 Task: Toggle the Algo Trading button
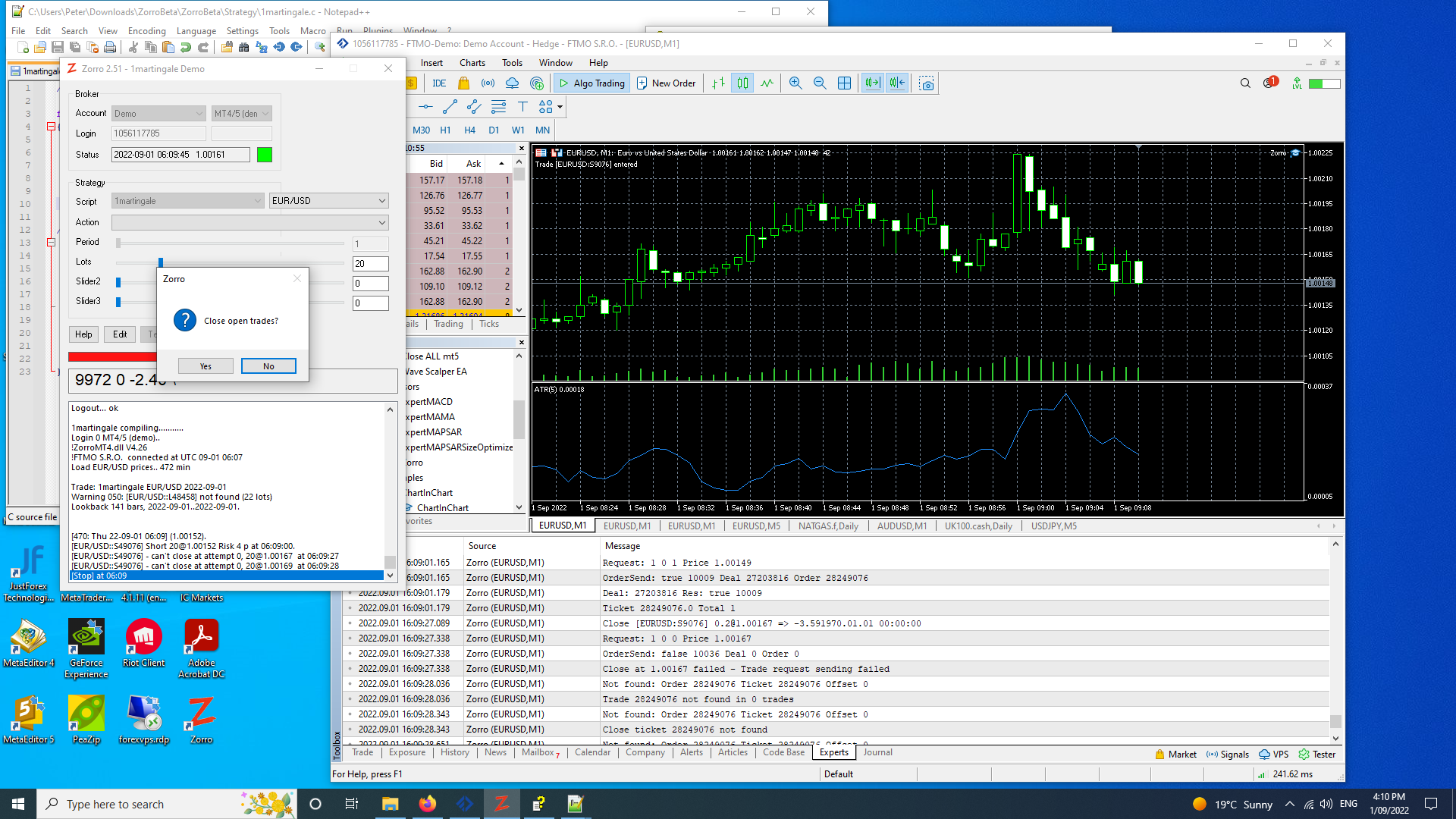pyautogui.click(x=592, y=83)
